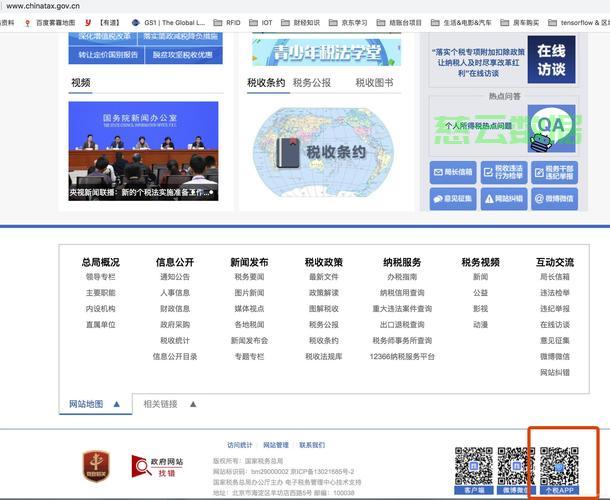Screen dimensions: 610x500
Task: Click the 网站纠错 icon button
Action: (503, 198)
